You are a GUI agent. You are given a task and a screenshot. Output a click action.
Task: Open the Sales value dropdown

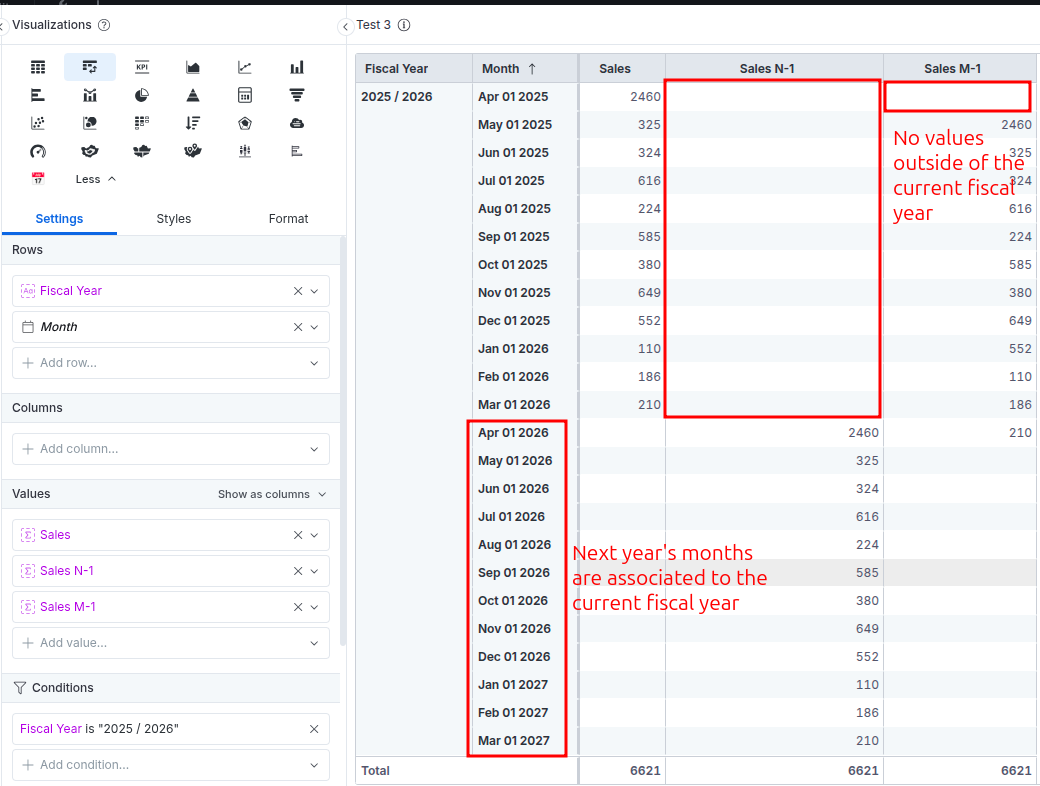click(x=314, y=535)
